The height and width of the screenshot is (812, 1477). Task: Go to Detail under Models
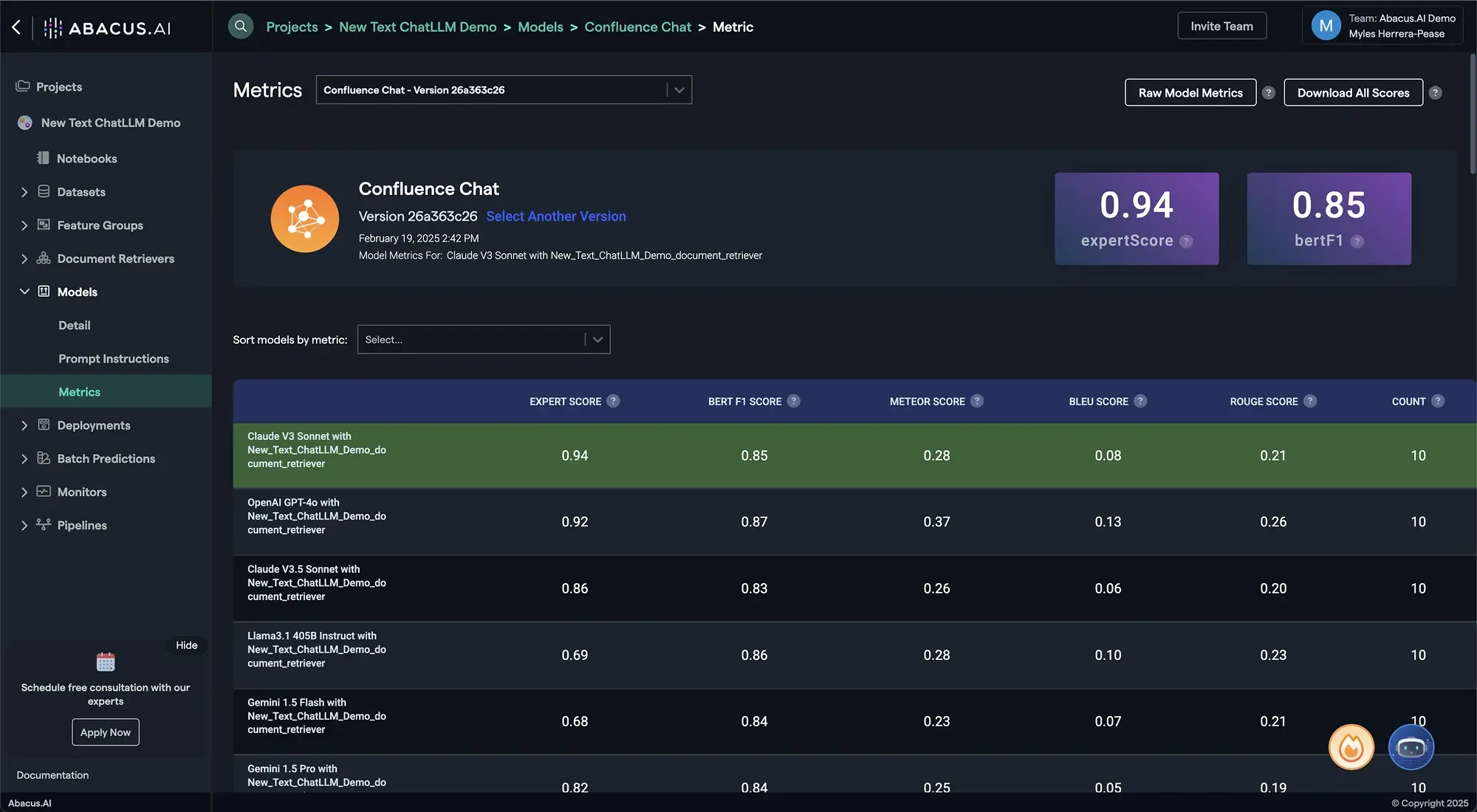(x=75, y=326)
